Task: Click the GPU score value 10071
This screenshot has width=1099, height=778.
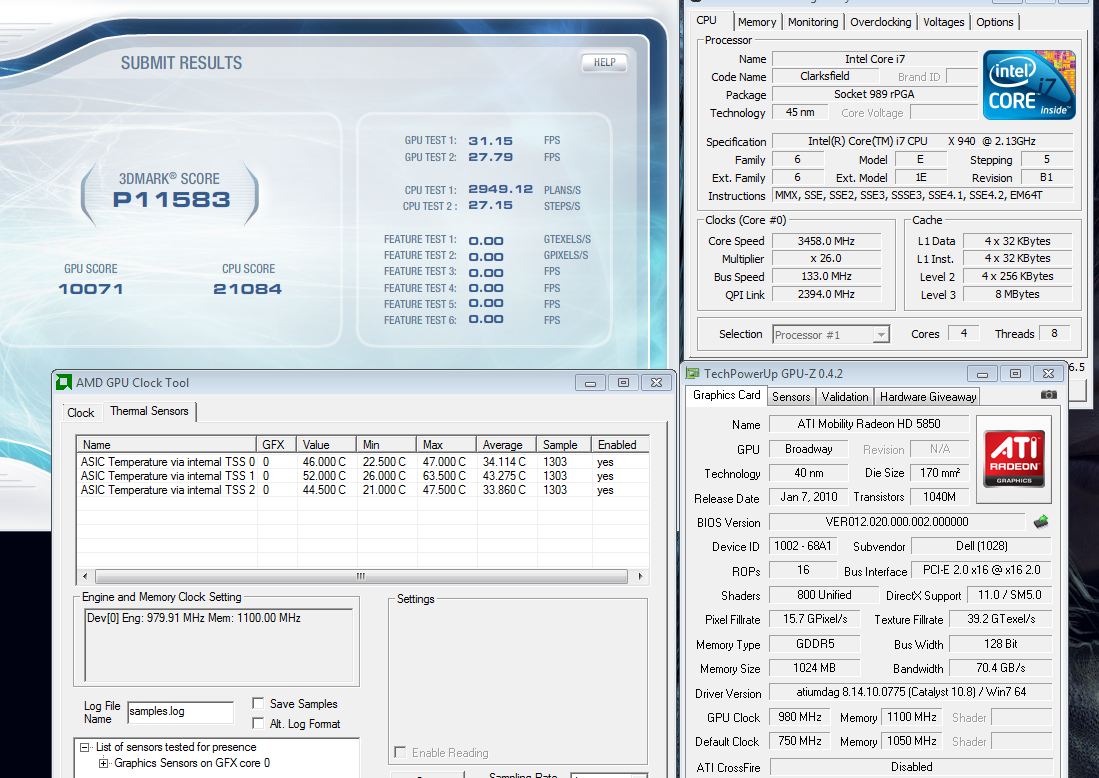Action: (90, 289)
